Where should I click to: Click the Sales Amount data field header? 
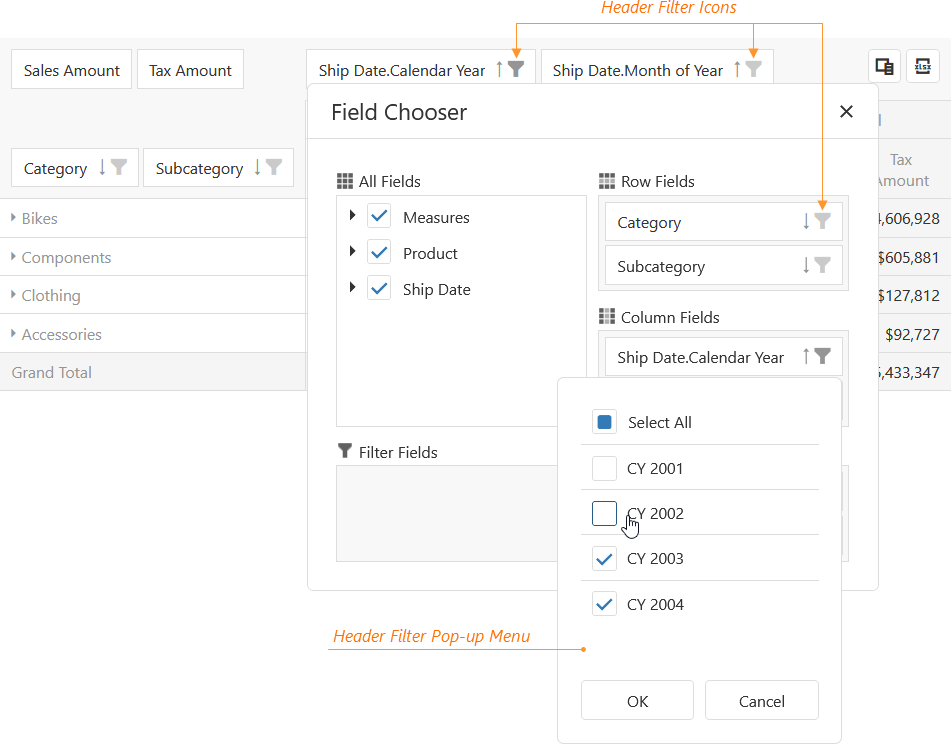(x=71, y=69)
